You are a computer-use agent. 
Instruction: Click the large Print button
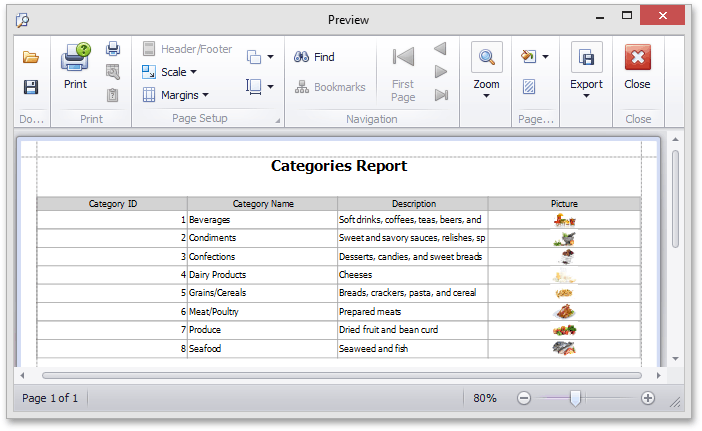75,66
